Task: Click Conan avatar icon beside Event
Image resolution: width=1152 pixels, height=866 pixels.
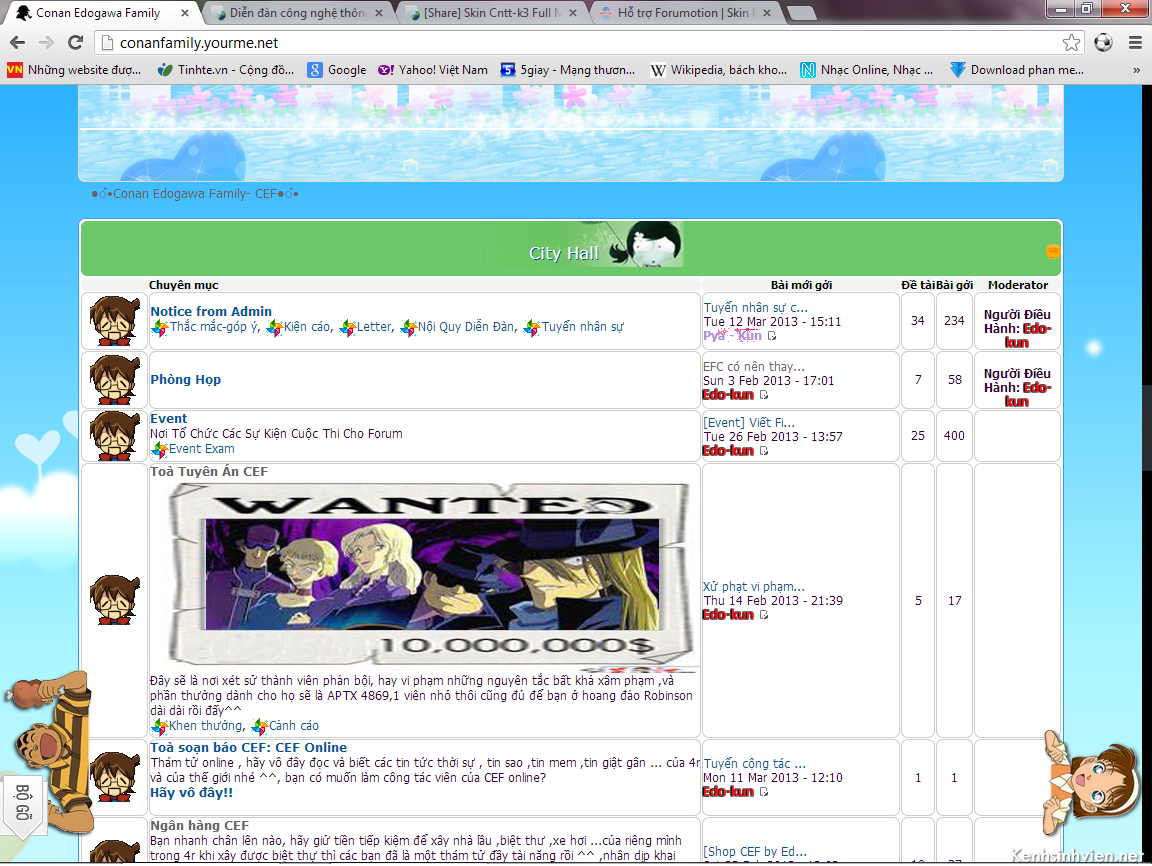Action: (x=115, y=436)
